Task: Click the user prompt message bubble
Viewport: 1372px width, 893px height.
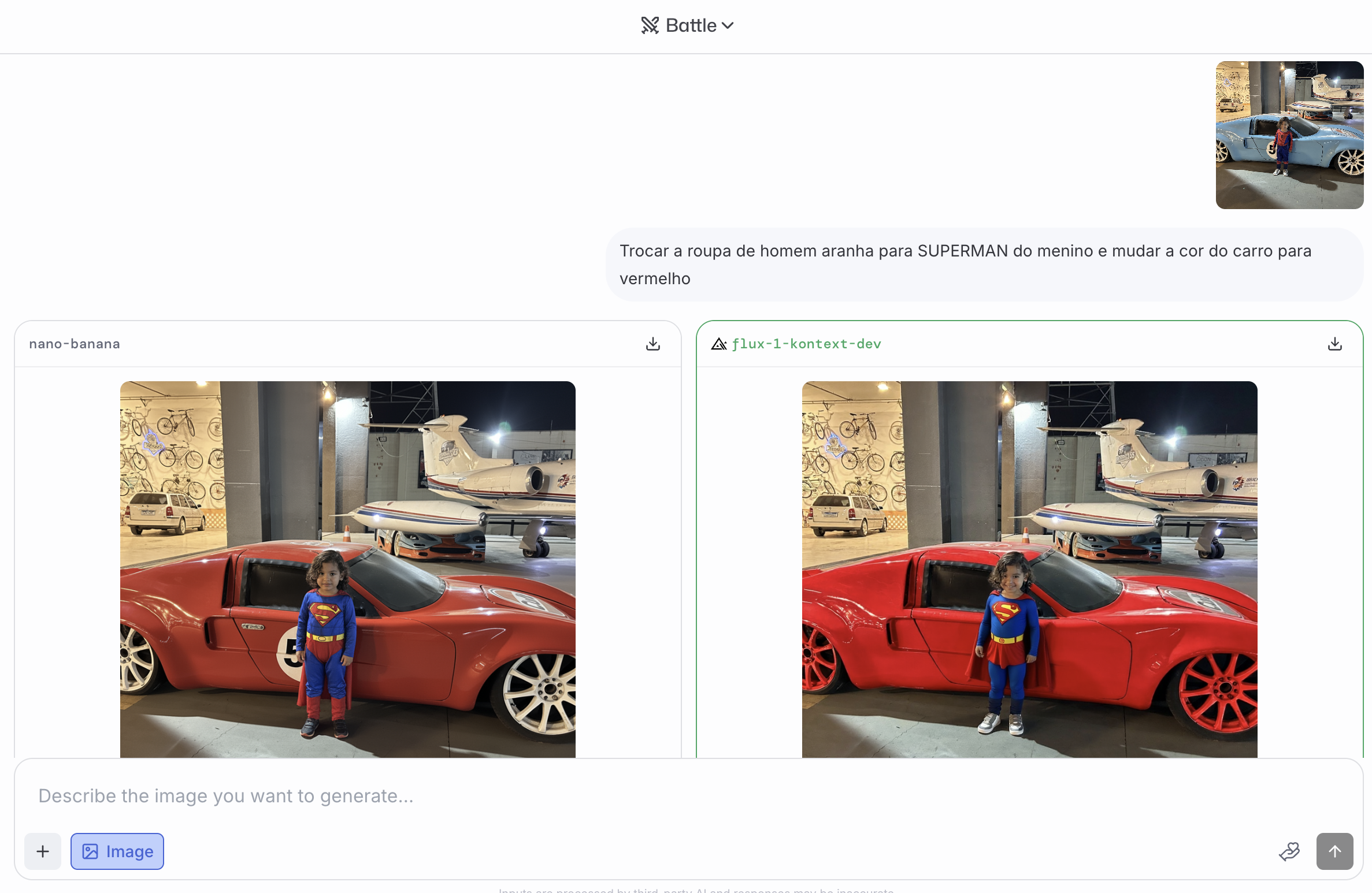Action: 985,265
